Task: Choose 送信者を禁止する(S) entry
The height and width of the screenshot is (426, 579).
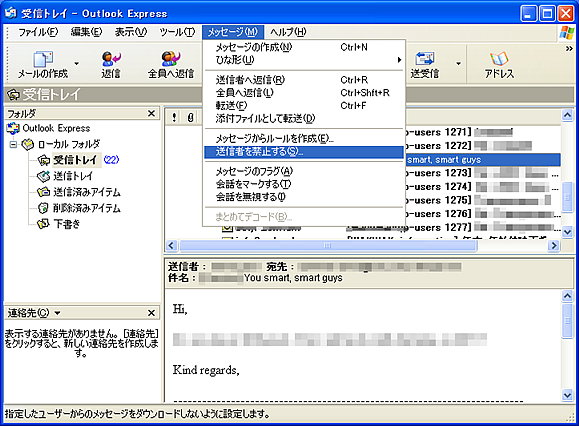Action: (x=304, y=152)
